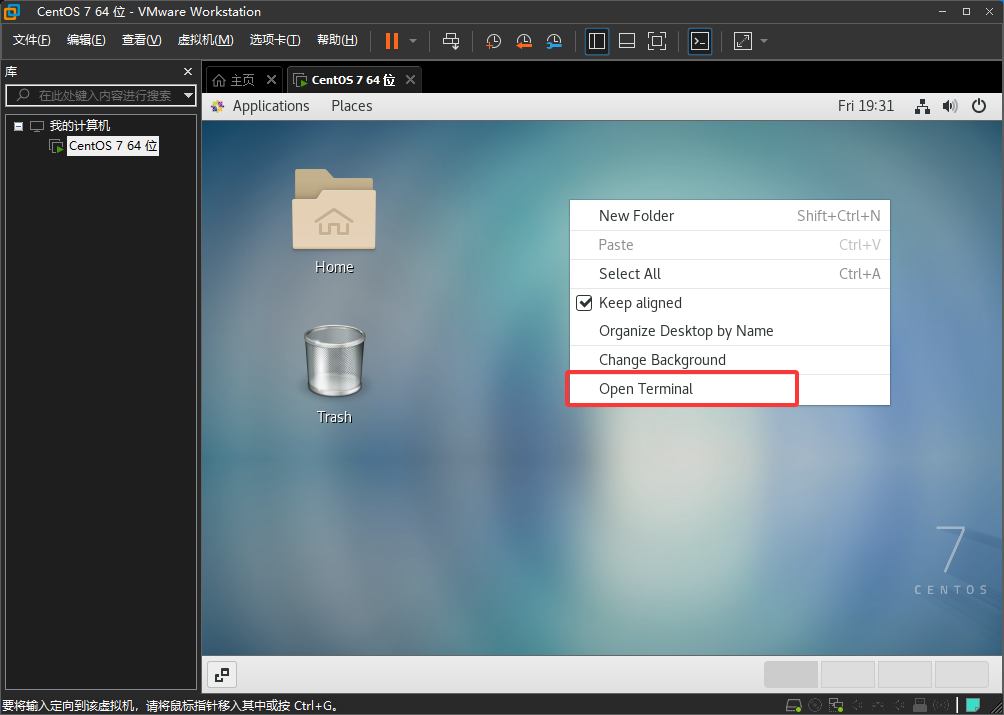
Task: Open the 虚拟机(M) menu
Action: point(205,40)
